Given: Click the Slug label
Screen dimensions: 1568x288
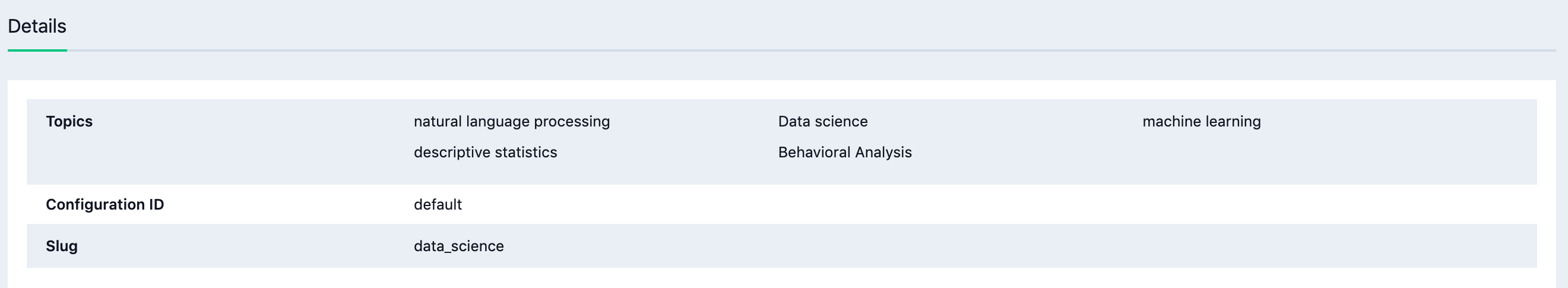Looking at the screenshot, I should click(62, 246).
